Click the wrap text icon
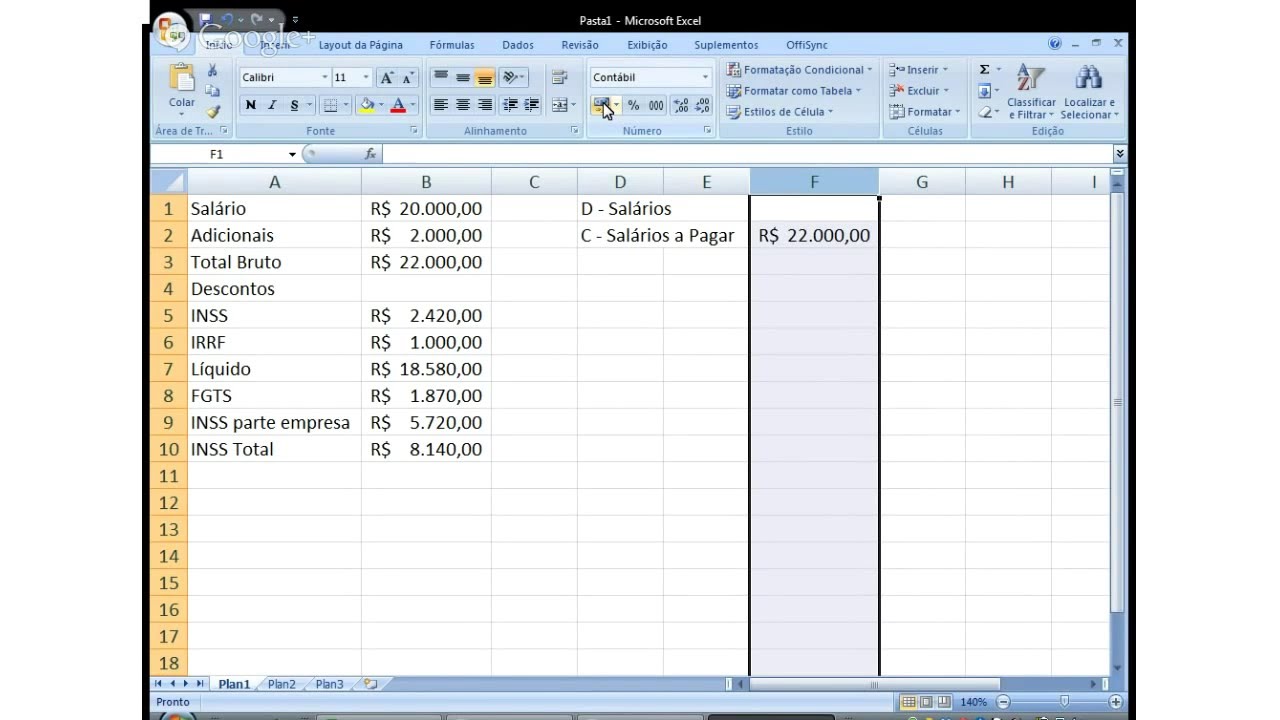1280x720 pixels. [x=559, y=77]
